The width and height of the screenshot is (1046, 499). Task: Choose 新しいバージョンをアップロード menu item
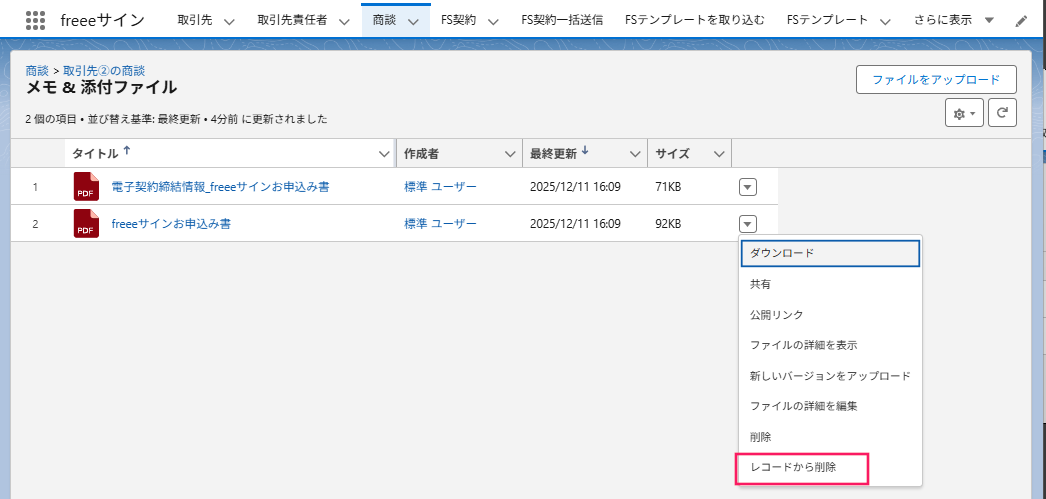pyautogui.click(x=830, y=376)
